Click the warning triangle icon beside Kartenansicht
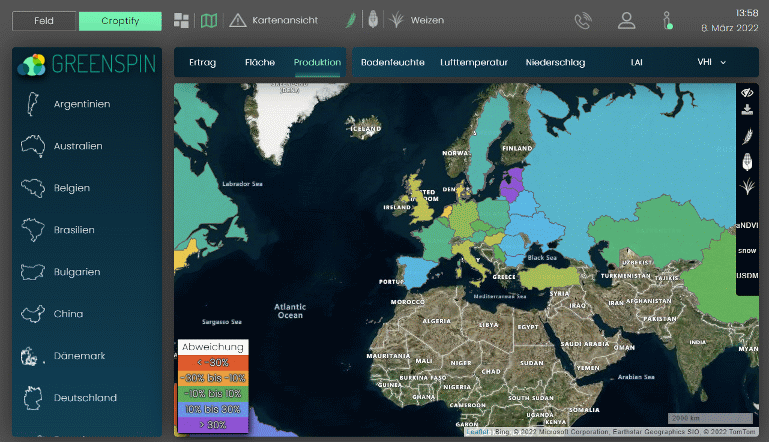 click(x=237, y=20)
